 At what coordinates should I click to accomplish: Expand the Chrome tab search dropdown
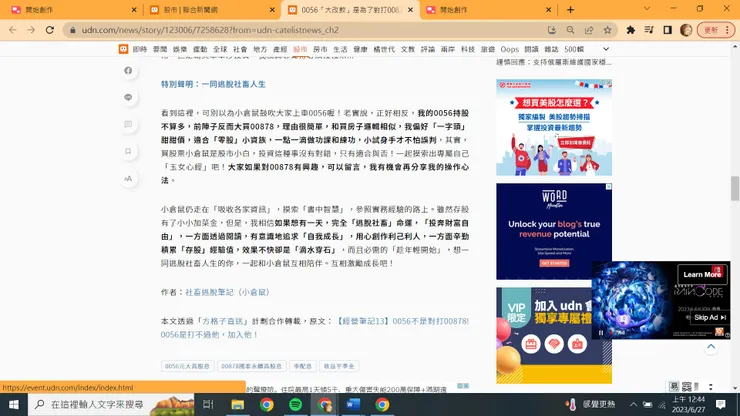[x=647, y=9]
